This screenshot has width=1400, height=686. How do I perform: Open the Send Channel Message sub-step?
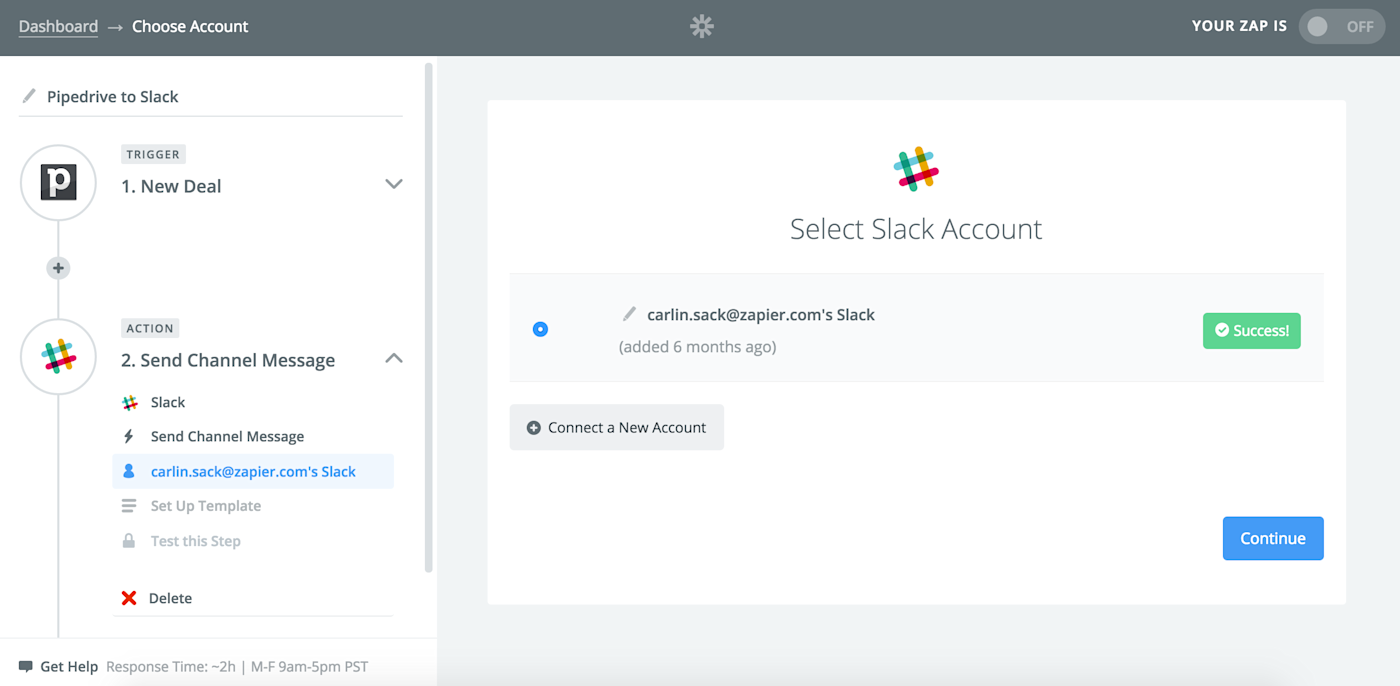click(x=227, y=437)
